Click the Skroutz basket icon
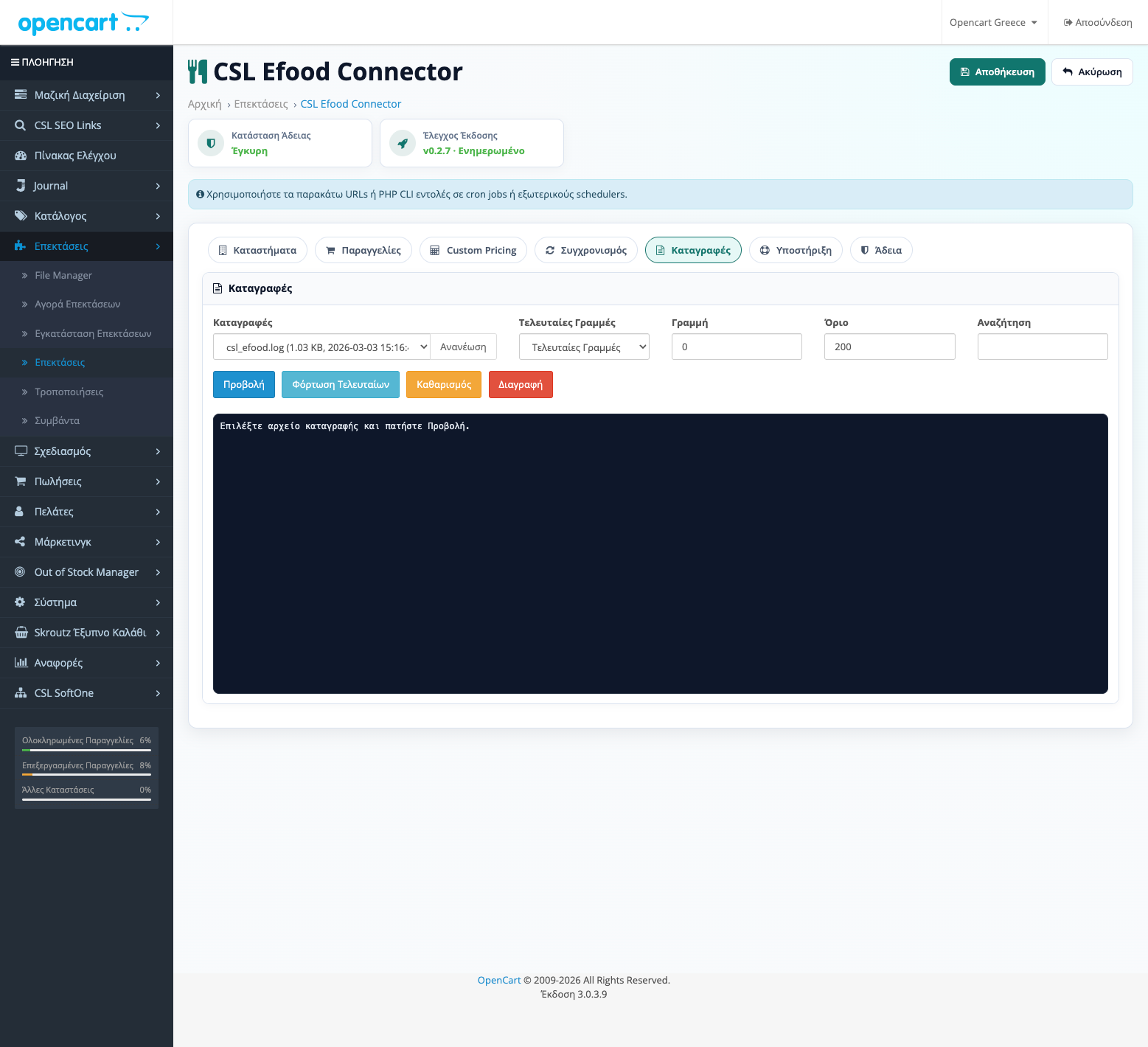This screenshot has height=1047, width=1148. coord(21,633)
